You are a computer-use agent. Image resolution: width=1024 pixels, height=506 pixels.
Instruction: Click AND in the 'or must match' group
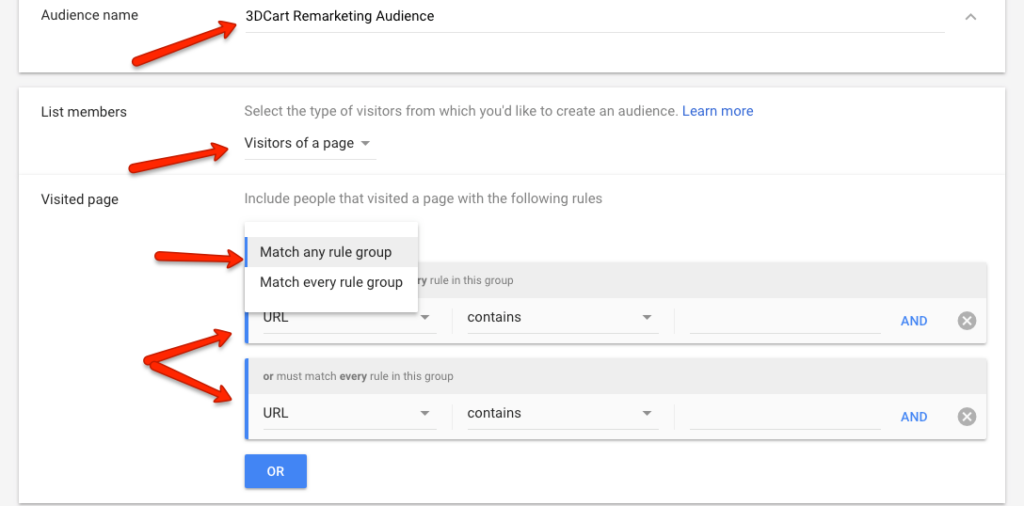(x=914, y=417)
